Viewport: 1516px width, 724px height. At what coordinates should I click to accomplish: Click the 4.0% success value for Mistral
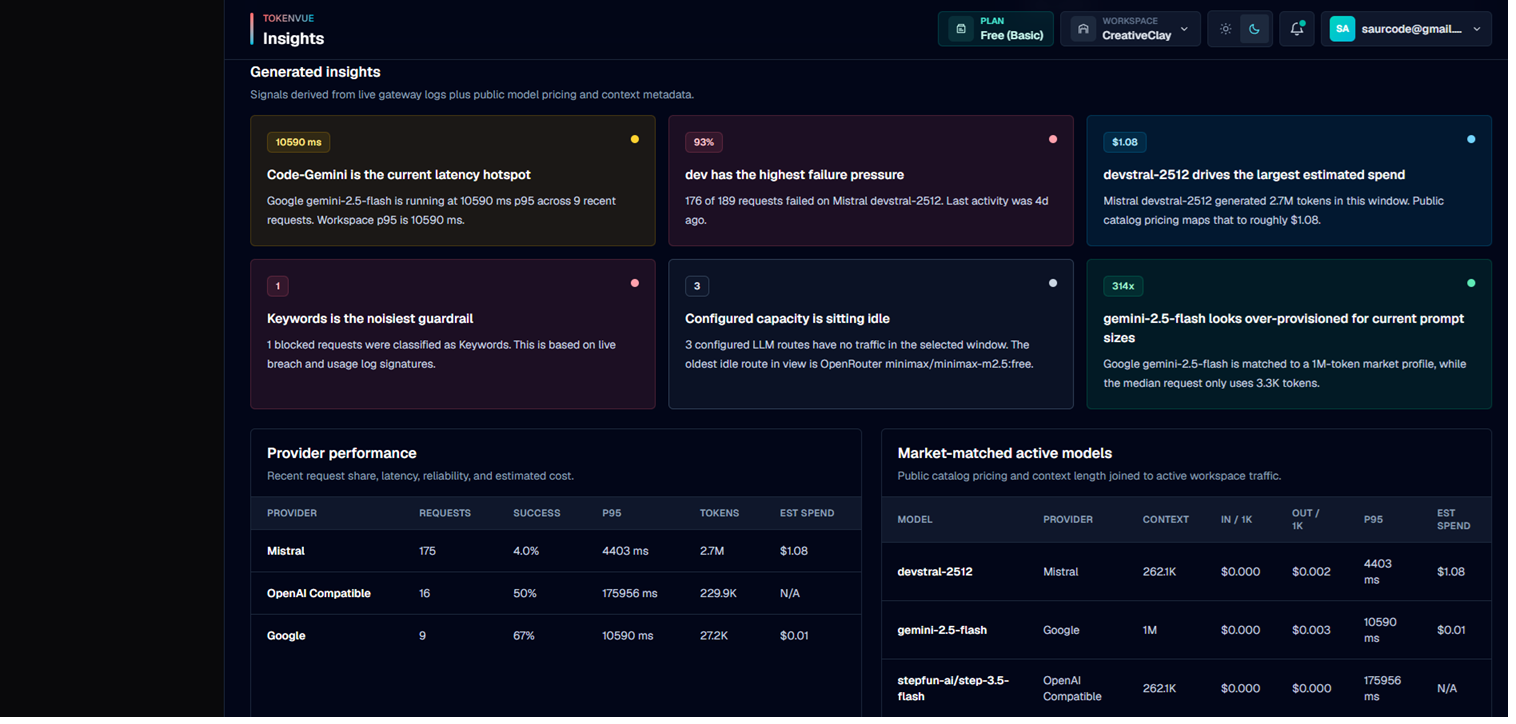pyautogui.click(x=526, y=551)
